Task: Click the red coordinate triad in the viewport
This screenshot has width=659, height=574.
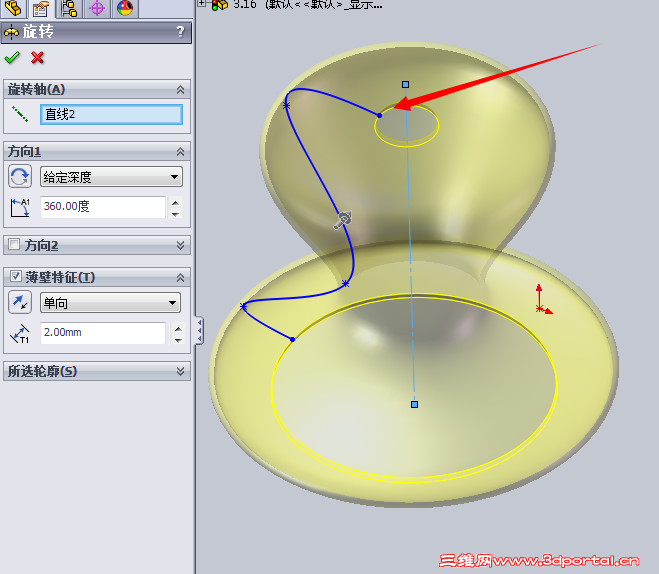Action: coord(543,300)
